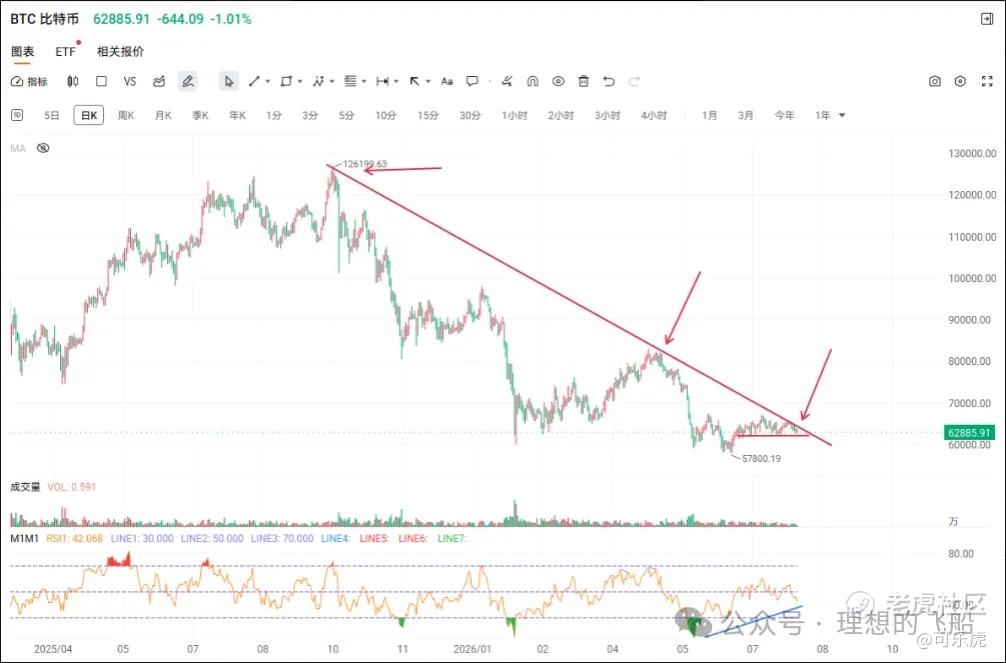Toggle visibility of all drawings
This screenshot has width=1006, height=663.
click(x=558, y=82)
